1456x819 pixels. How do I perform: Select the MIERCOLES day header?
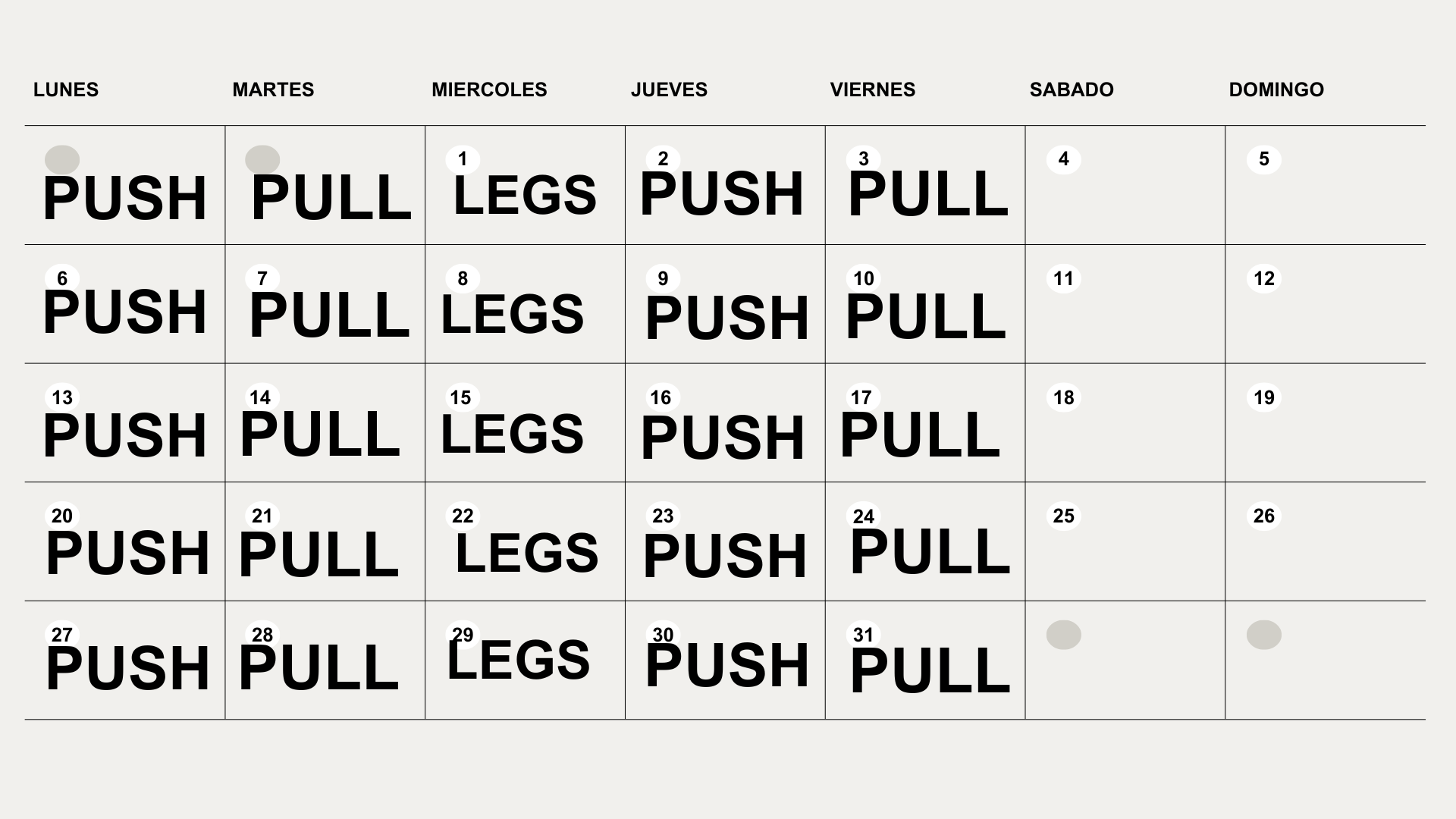pyautogui.click(x=489, y=89)
